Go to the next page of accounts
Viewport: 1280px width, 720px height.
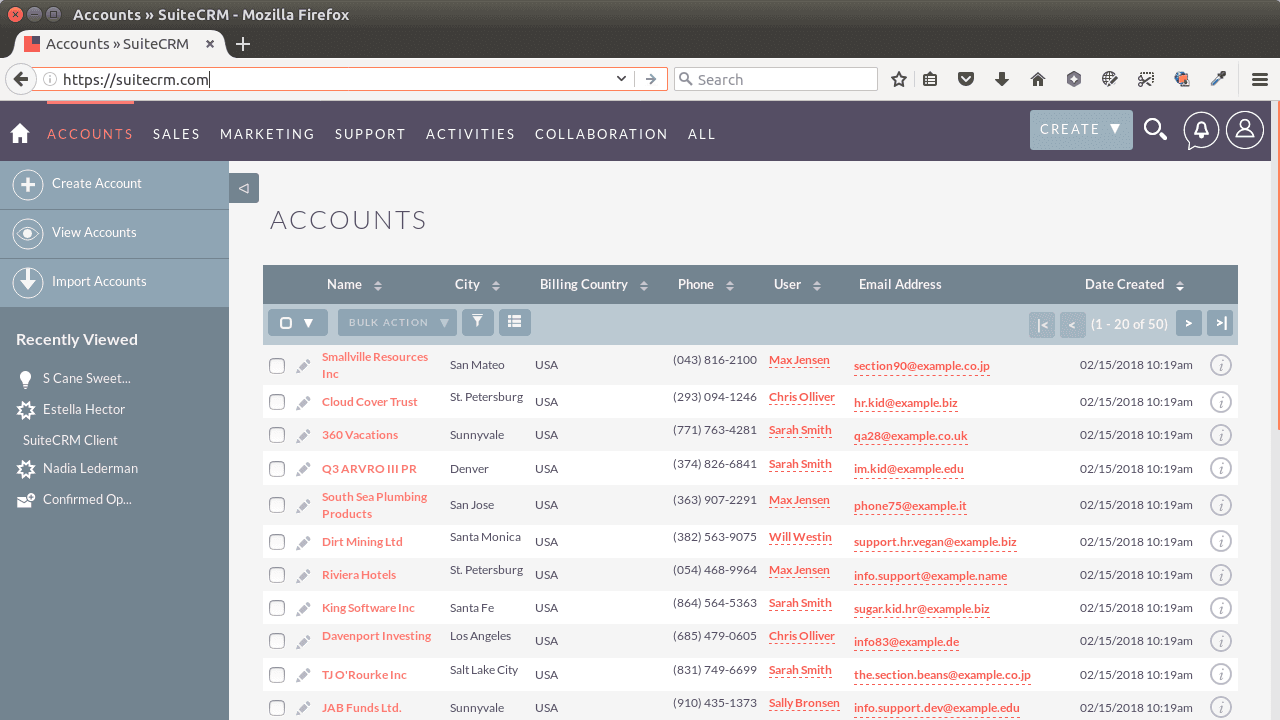pyautogui.click(x=1188, y=324)
